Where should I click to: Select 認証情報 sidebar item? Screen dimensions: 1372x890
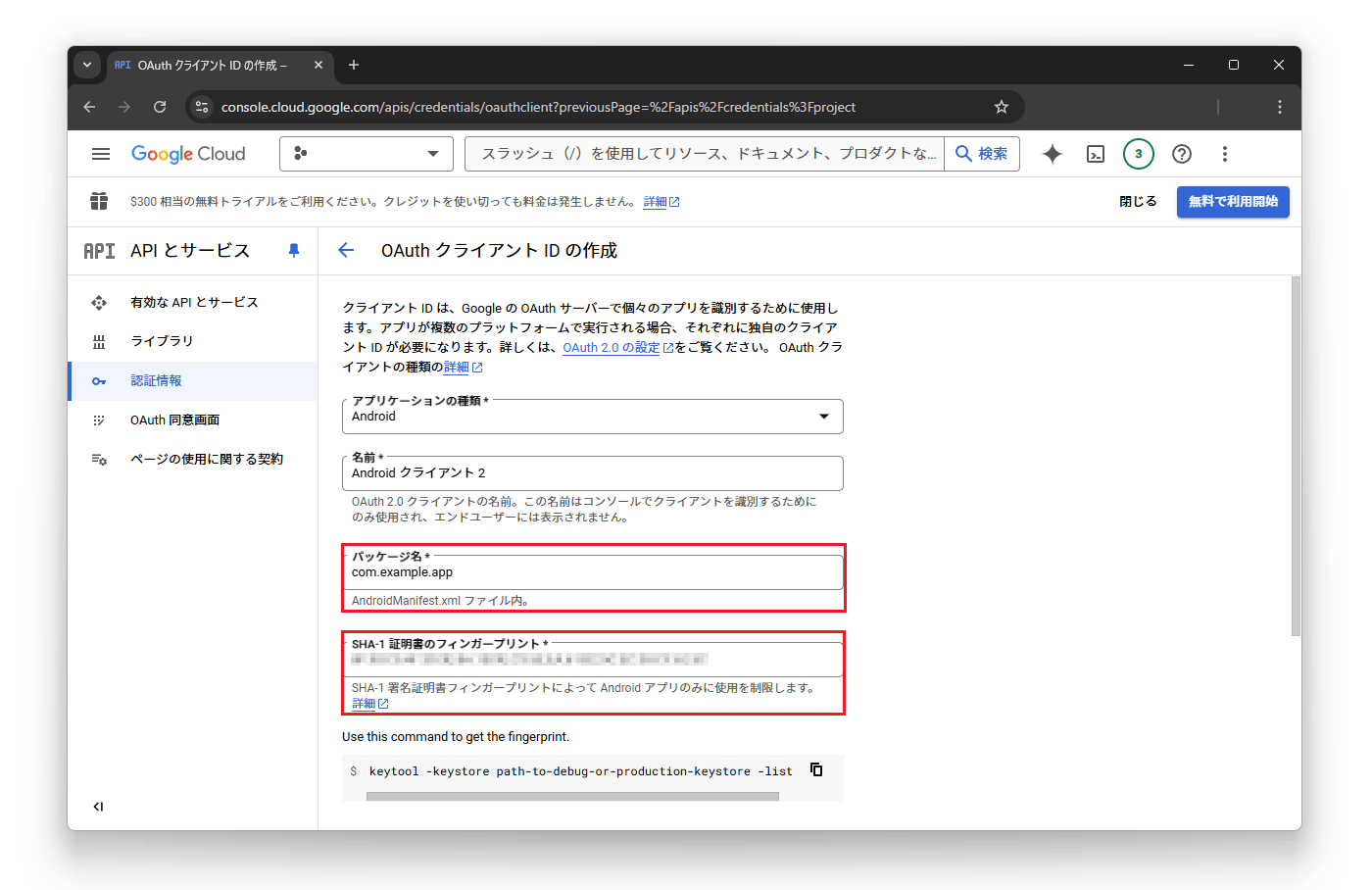pos(193,381)
